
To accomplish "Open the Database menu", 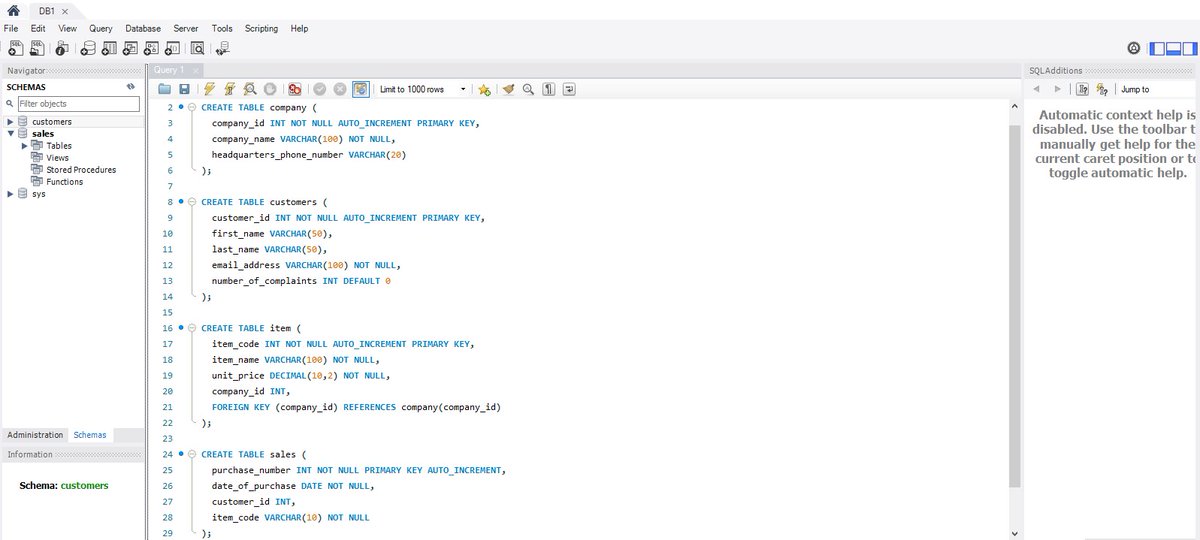I will coord(143,29).
